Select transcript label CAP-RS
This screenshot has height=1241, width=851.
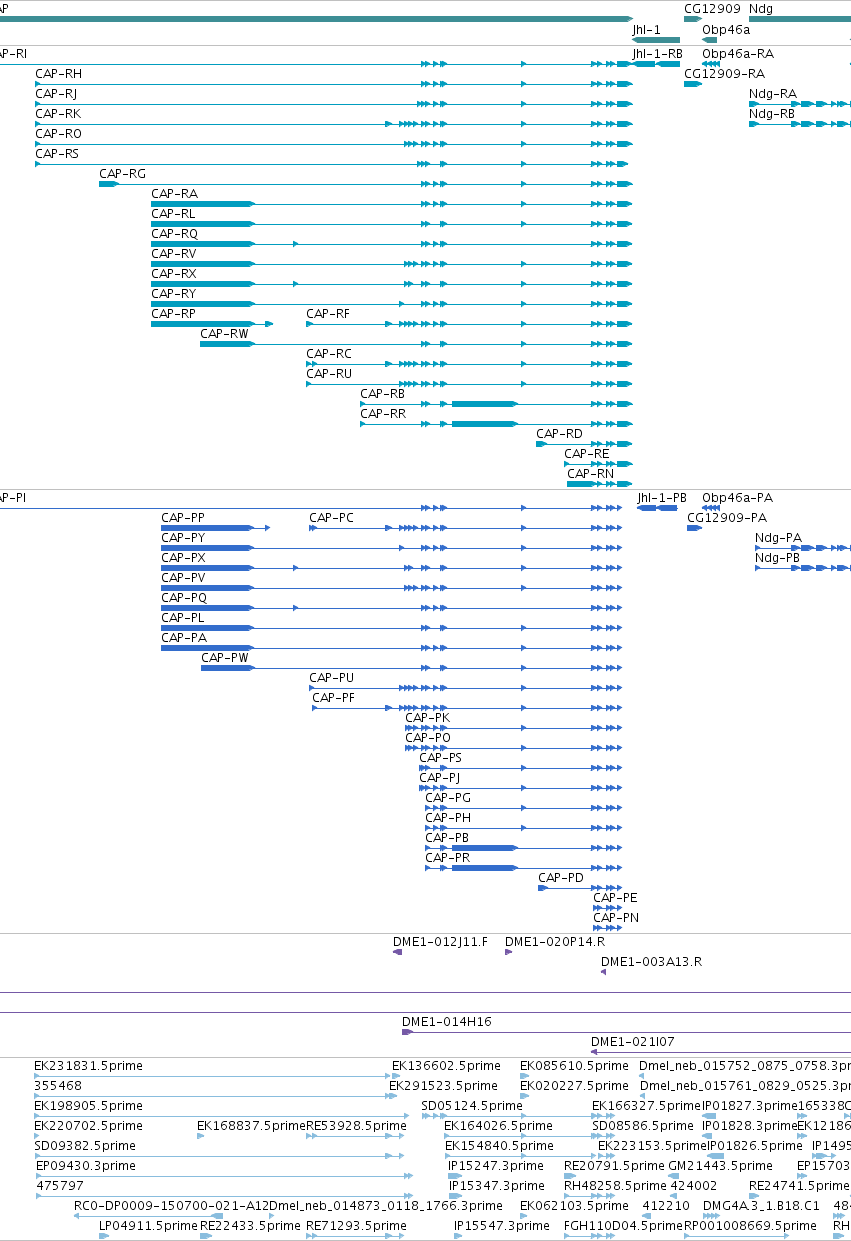click(x=57, y=154)
